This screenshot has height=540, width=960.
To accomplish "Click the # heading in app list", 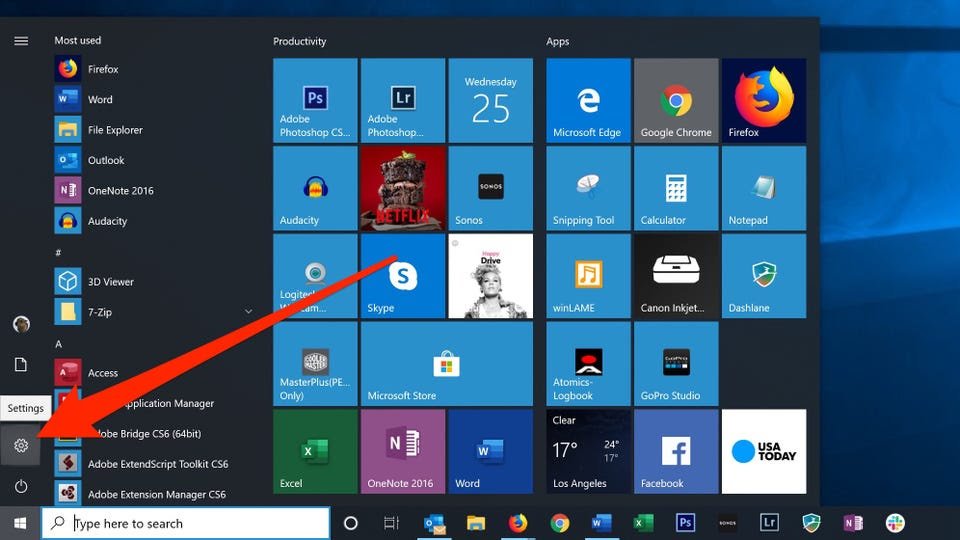I will pos(58,252).
